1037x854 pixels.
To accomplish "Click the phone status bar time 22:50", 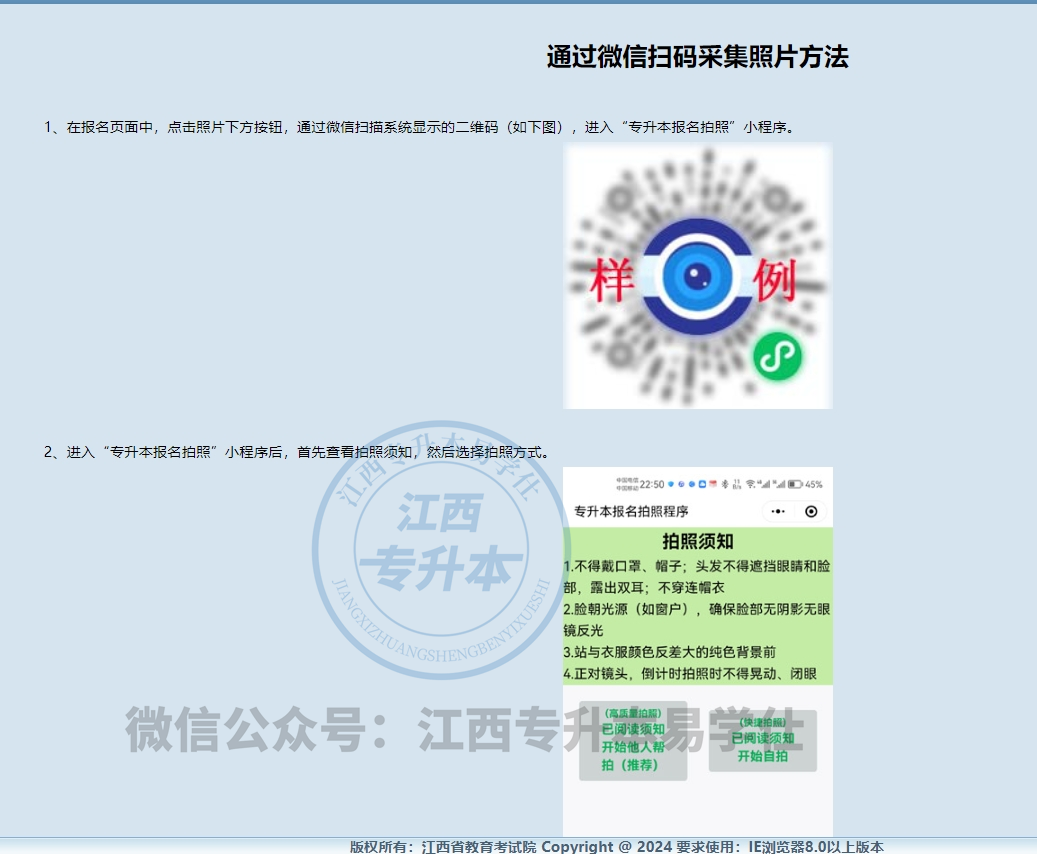I will [652, 484].
